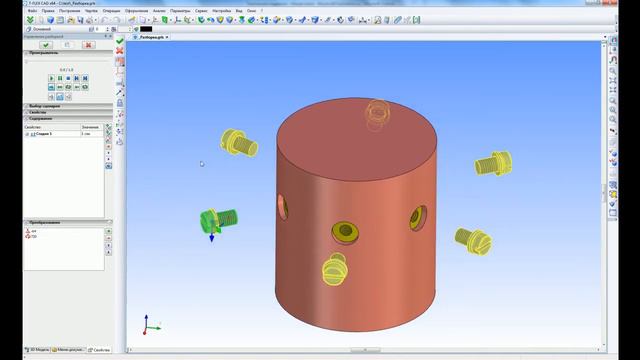
Task: Toggle the loop playback button in player
Action: point(68,87)
